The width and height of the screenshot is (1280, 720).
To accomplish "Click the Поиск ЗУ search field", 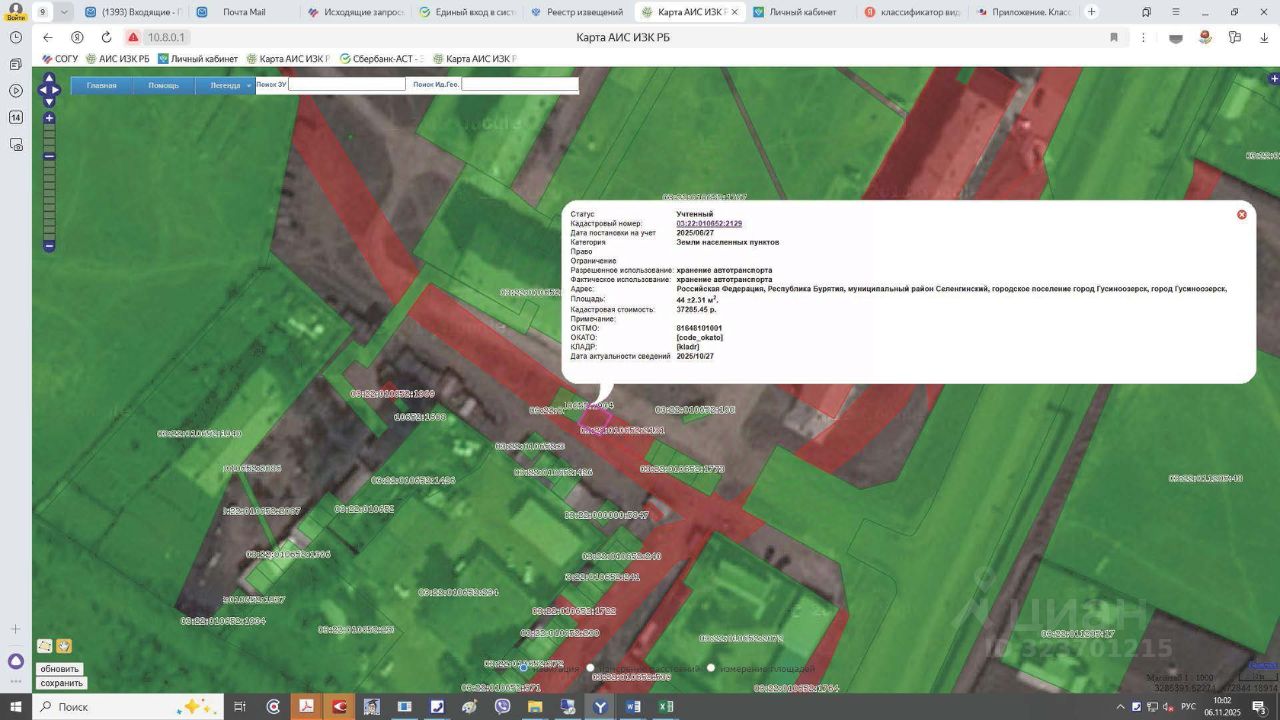I will pos(347,85).
